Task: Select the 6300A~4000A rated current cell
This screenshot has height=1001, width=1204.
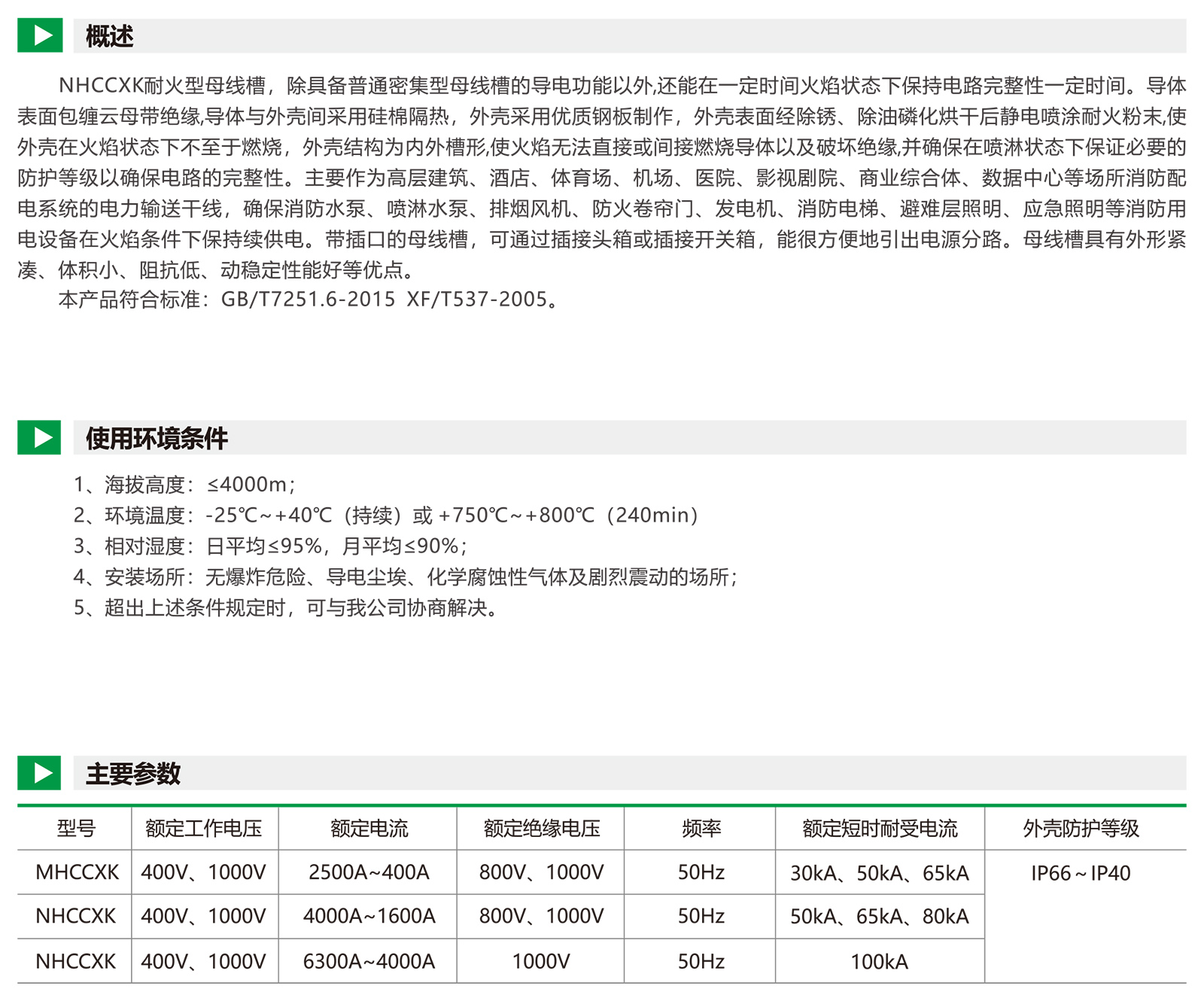Action: tap(369, 961)
